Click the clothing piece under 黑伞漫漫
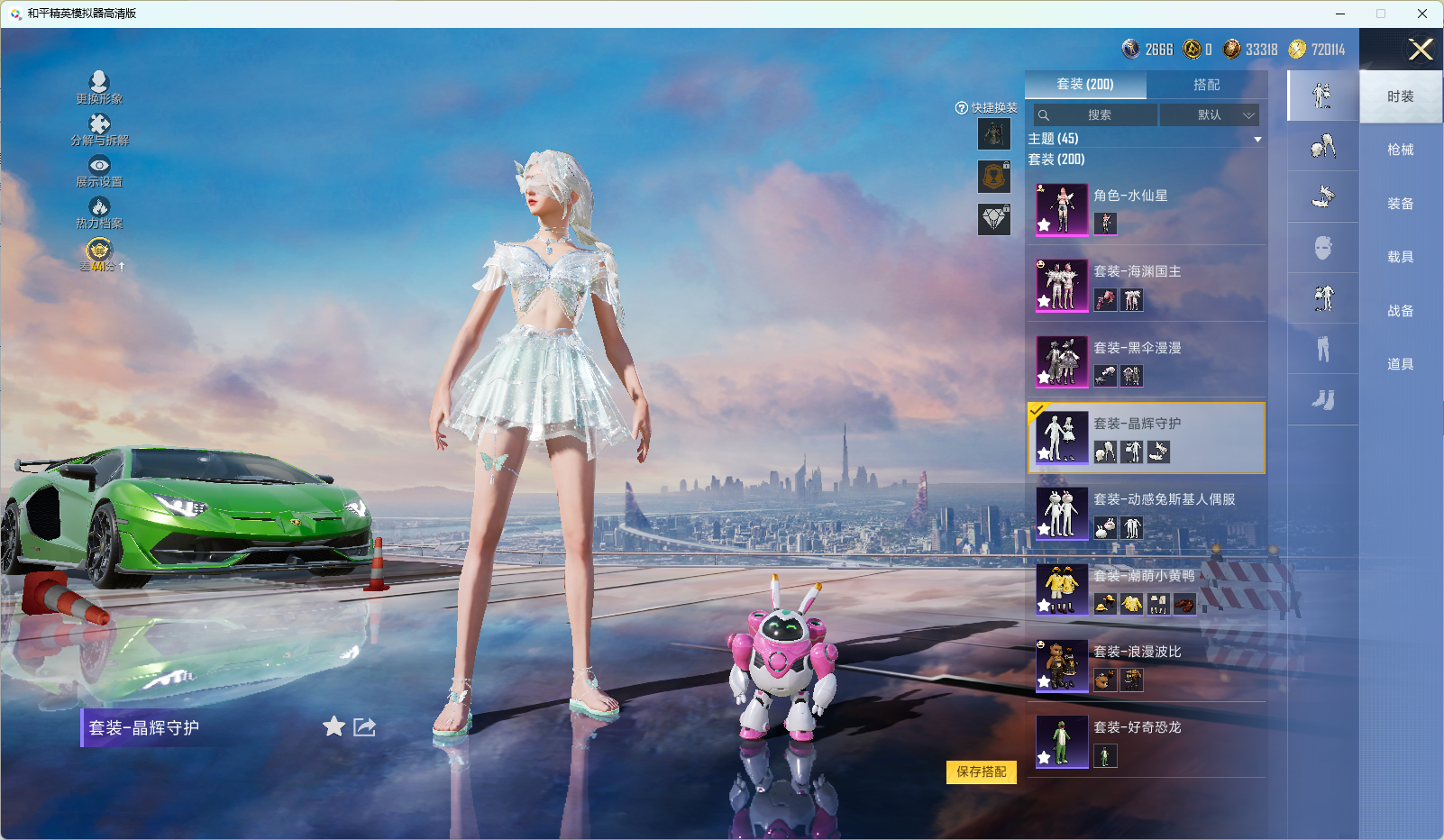The width and height of the screenshot is (1444, 840). point(1132,376)
